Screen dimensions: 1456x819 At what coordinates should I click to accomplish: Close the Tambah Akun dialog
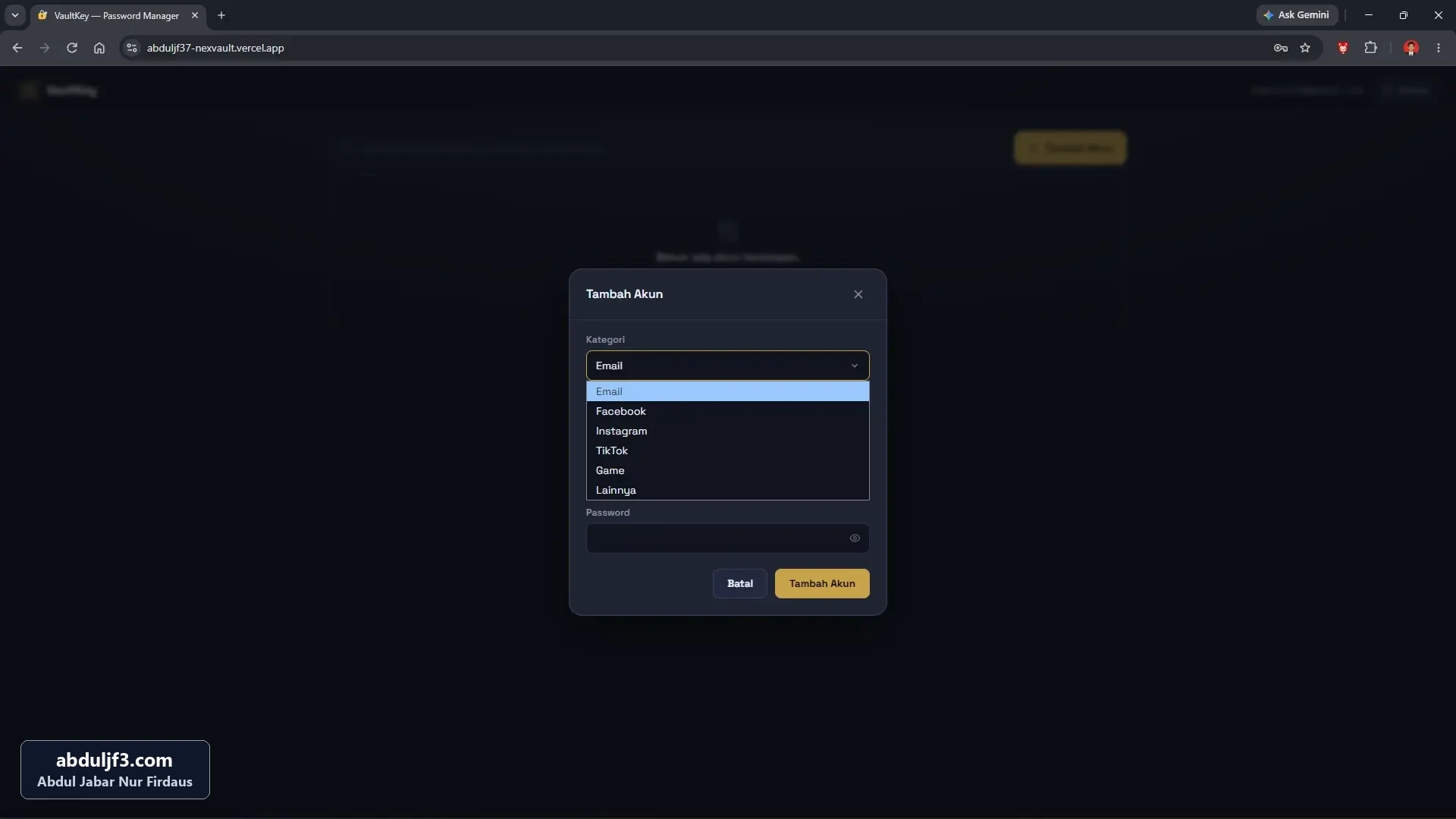point(858,294)
